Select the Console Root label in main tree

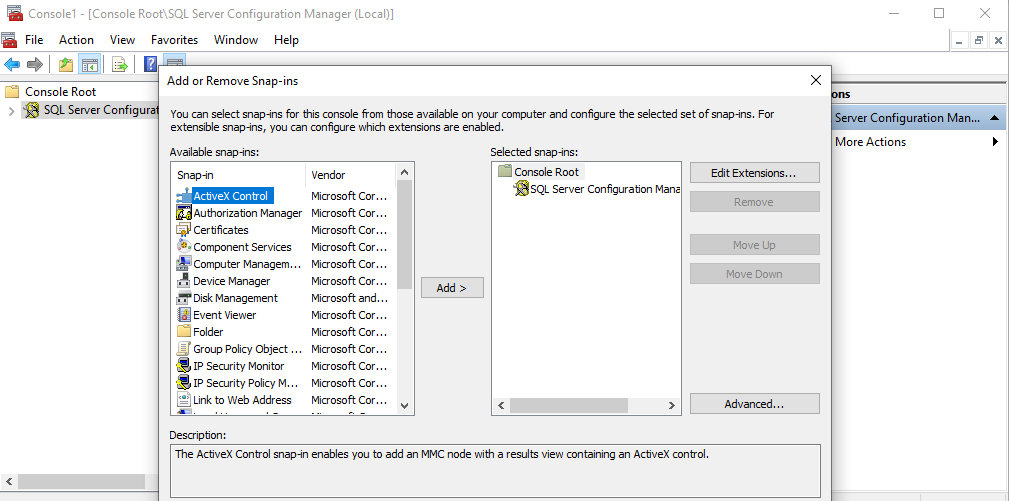(x=60, y=92)
